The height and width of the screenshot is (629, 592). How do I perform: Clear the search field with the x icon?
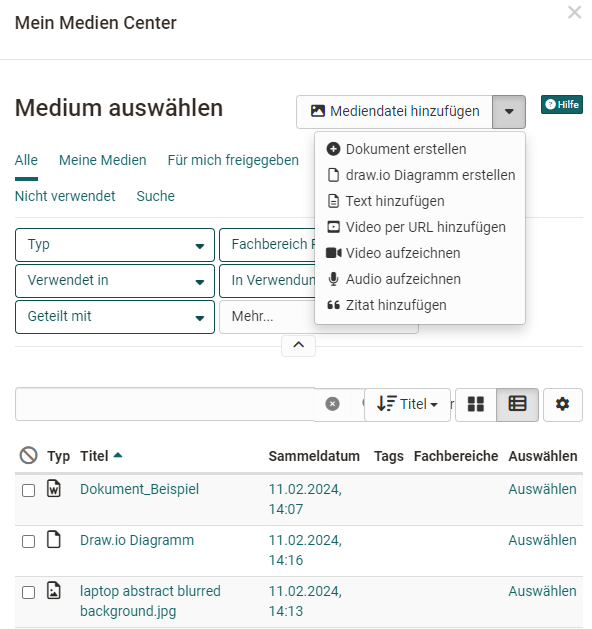click(332, 404)
